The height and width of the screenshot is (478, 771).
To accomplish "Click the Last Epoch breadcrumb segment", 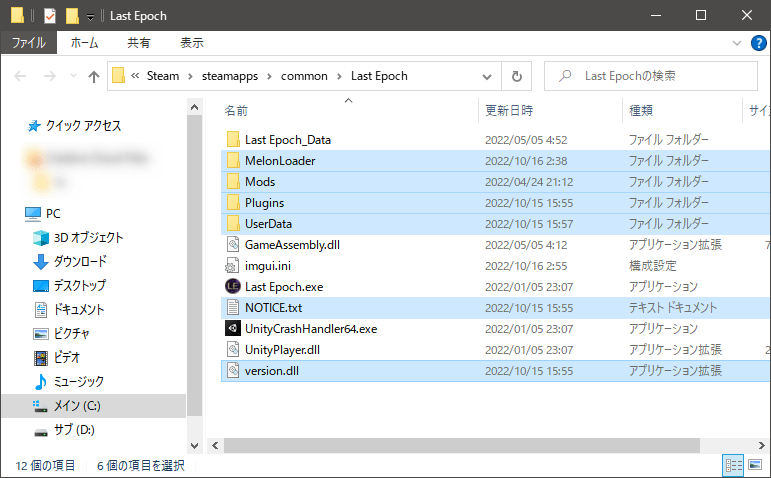I will (379, 76).
